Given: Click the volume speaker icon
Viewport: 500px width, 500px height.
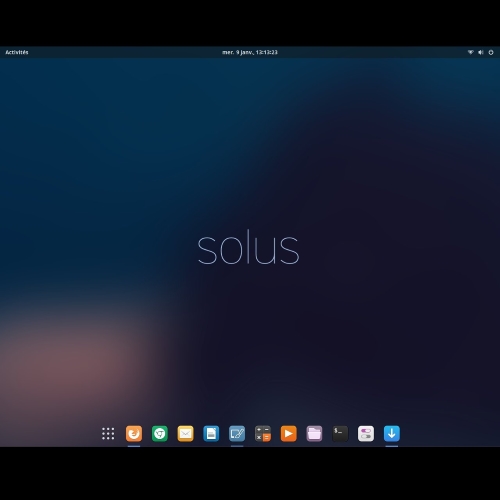Looking at the screenshot, I should tap(481, 52).
